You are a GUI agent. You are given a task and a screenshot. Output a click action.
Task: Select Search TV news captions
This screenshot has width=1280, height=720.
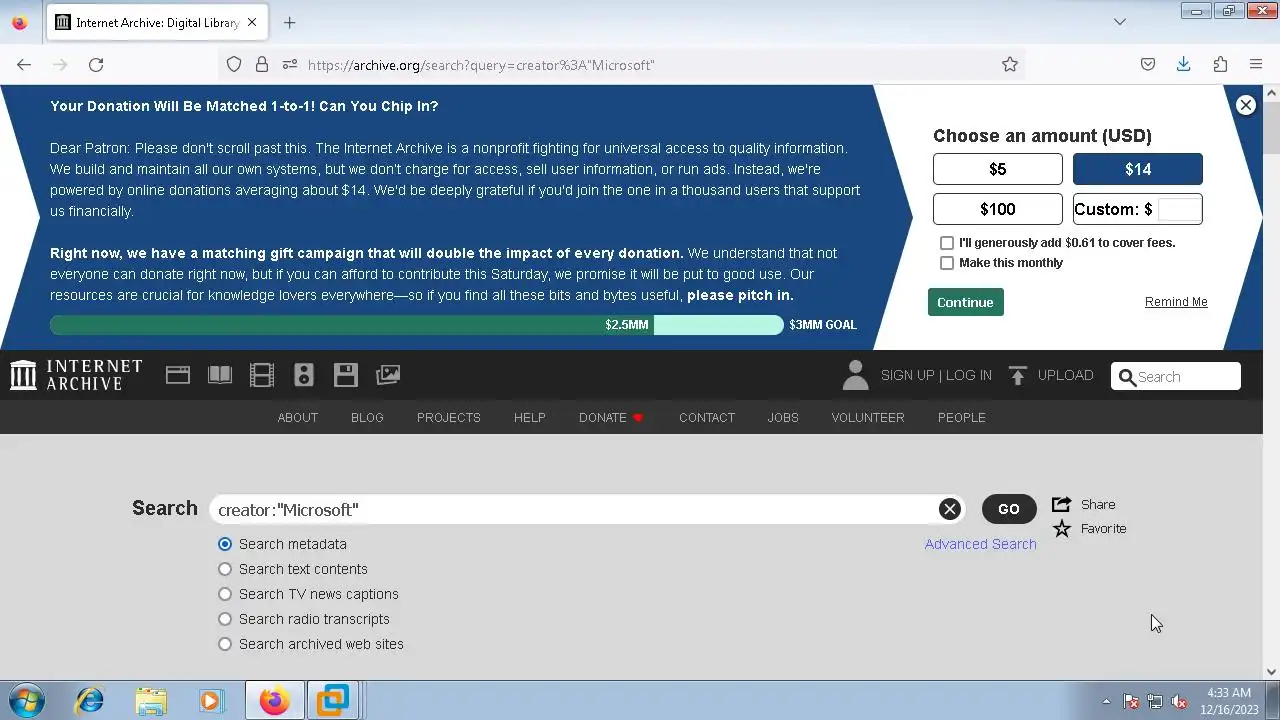click(225, 594)
